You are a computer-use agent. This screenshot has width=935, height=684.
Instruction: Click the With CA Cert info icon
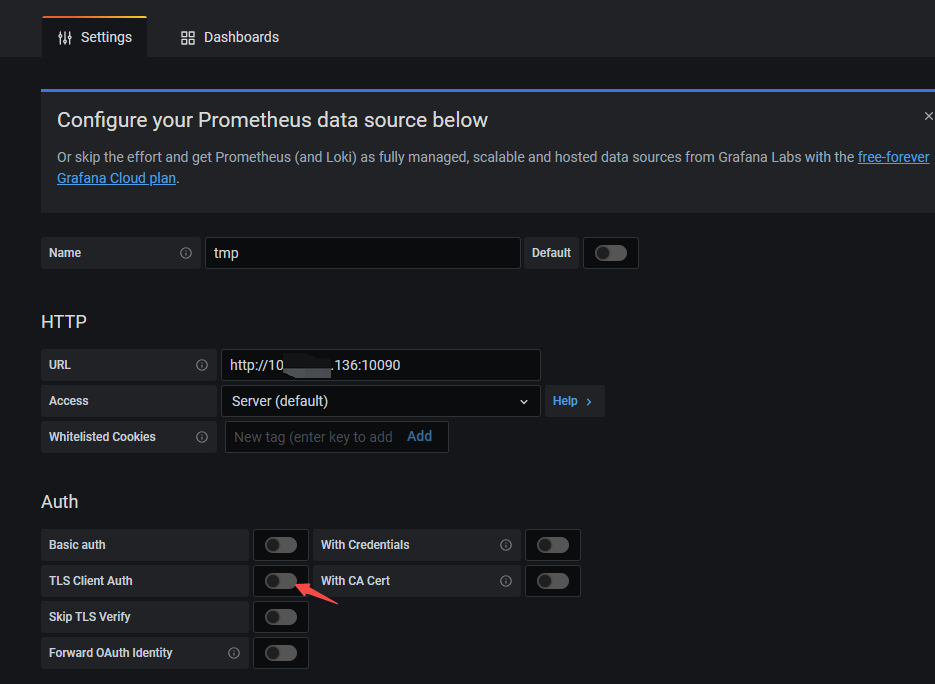506,581
